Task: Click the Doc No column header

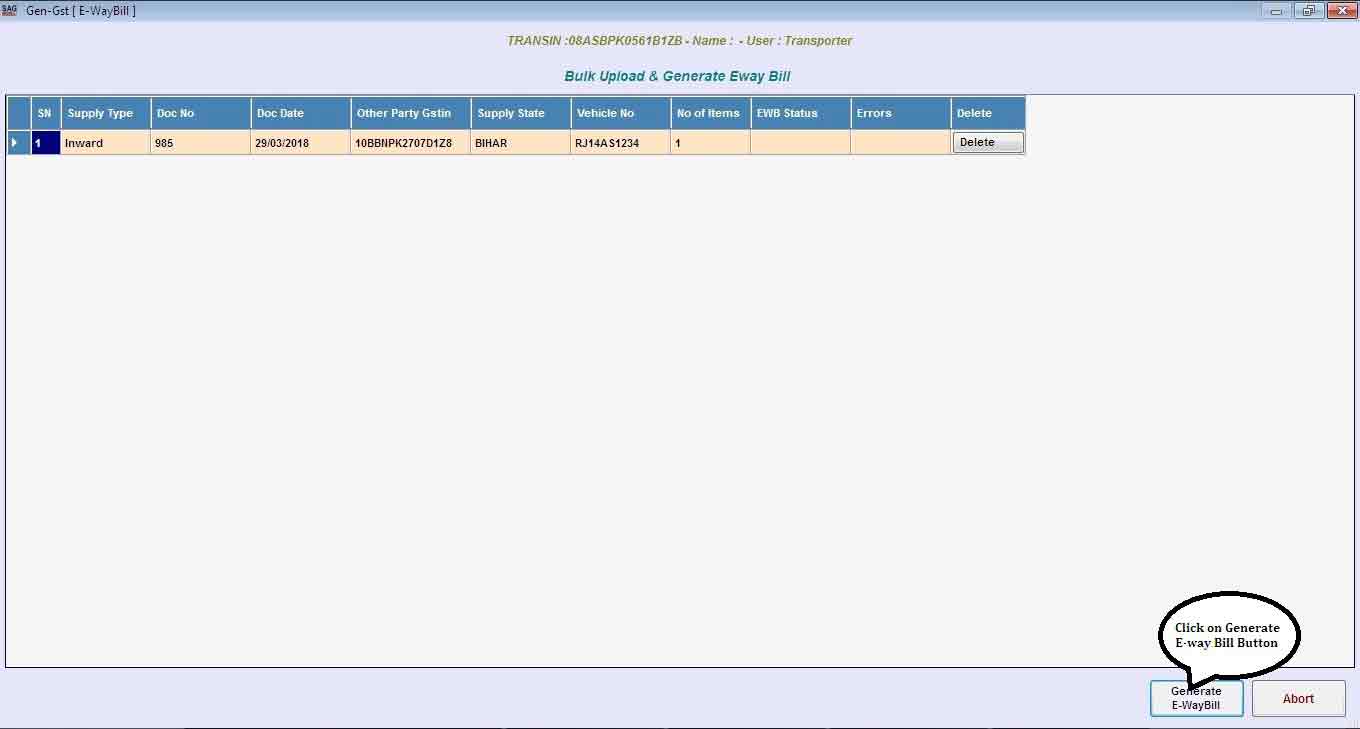Action: click(200, 113)
